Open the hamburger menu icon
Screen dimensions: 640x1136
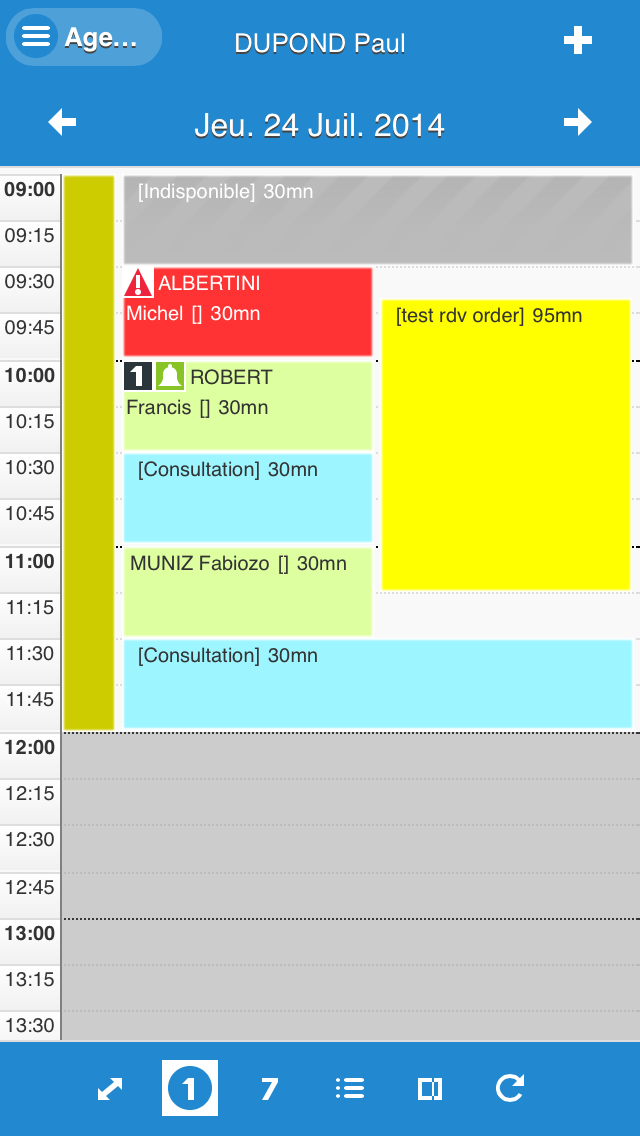pos(36,37)
